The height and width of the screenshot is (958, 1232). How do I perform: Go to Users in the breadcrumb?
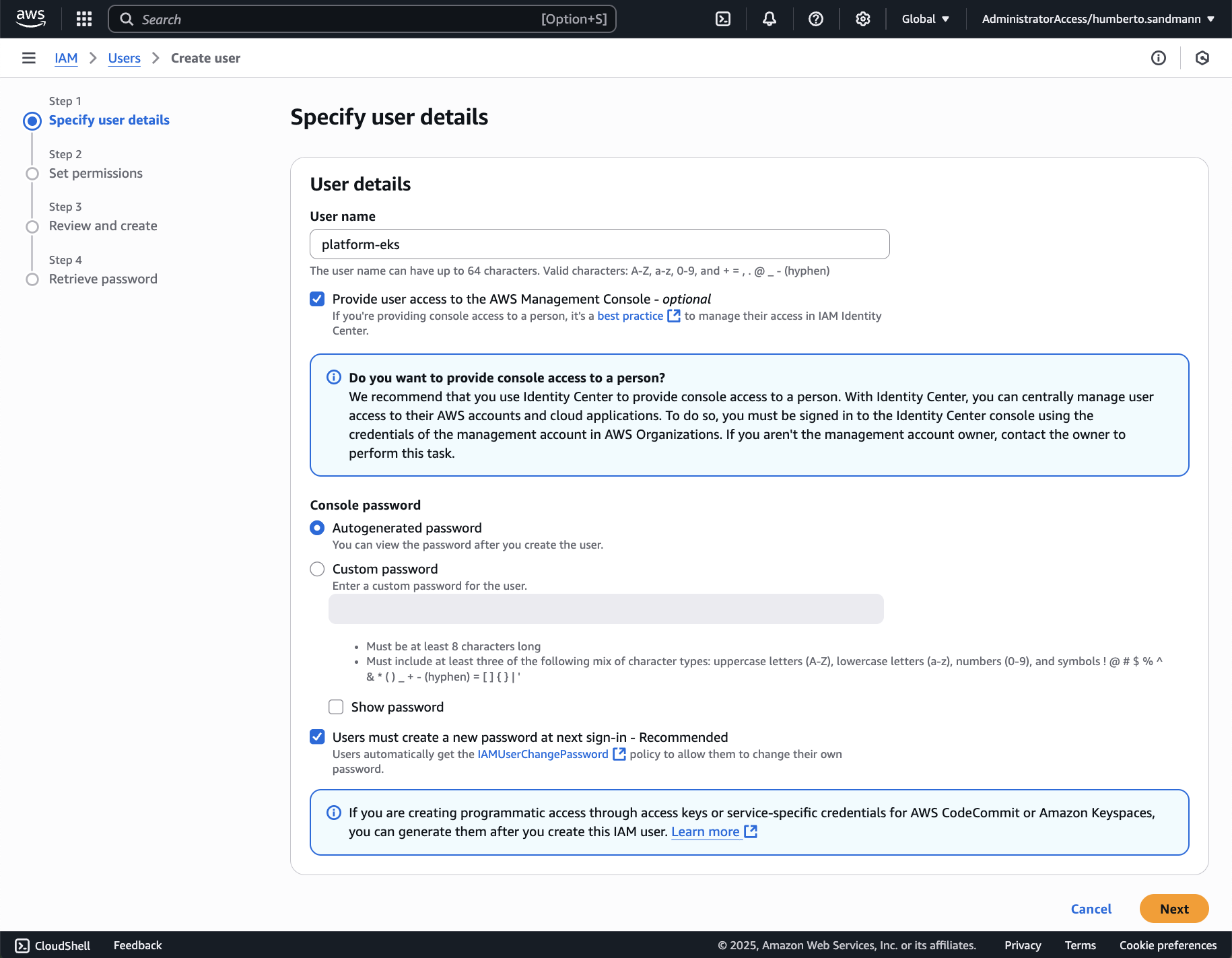(124, 58)
